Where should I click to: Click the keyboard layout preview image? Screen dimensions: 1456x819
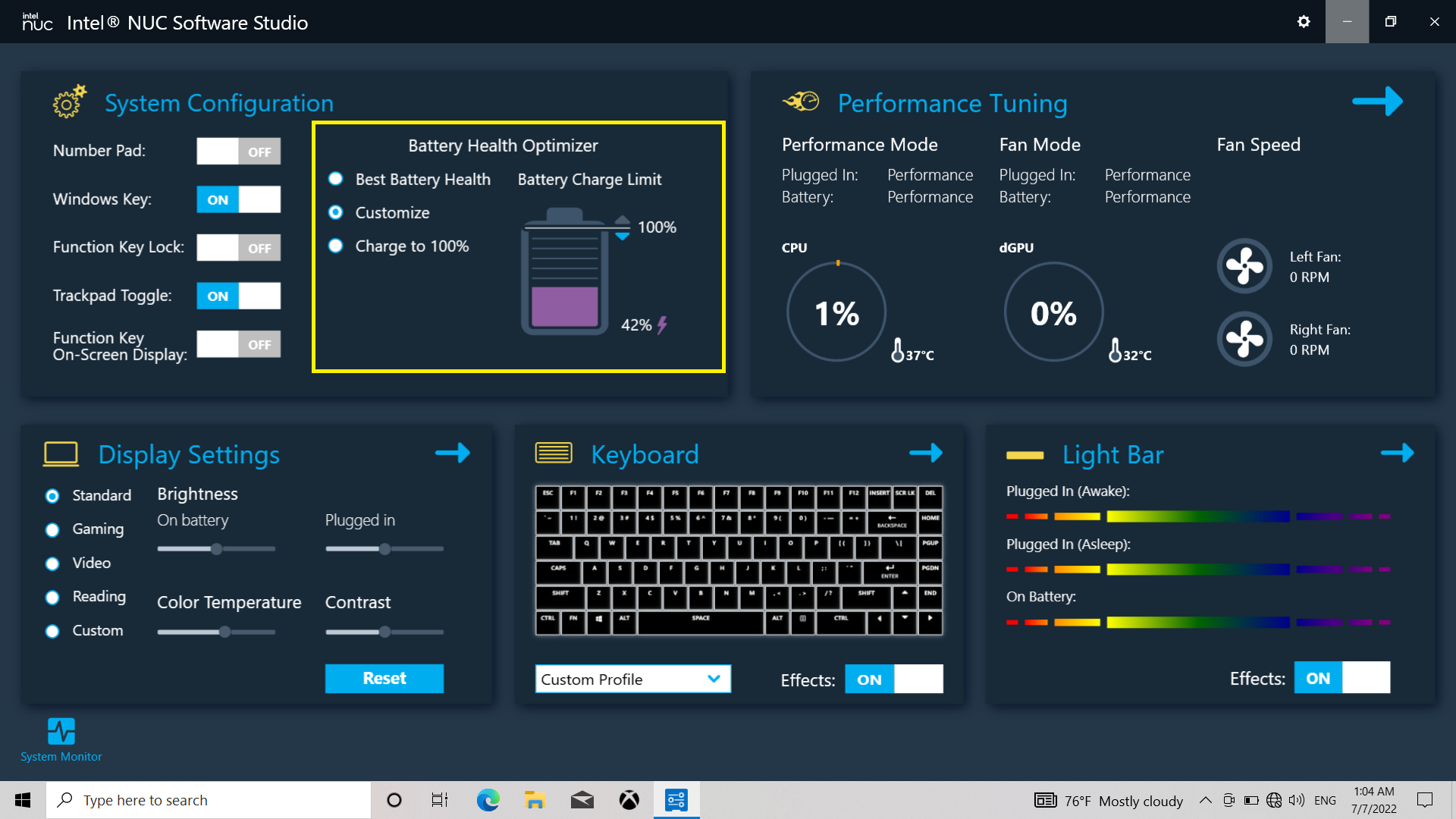tap(739, 560)
